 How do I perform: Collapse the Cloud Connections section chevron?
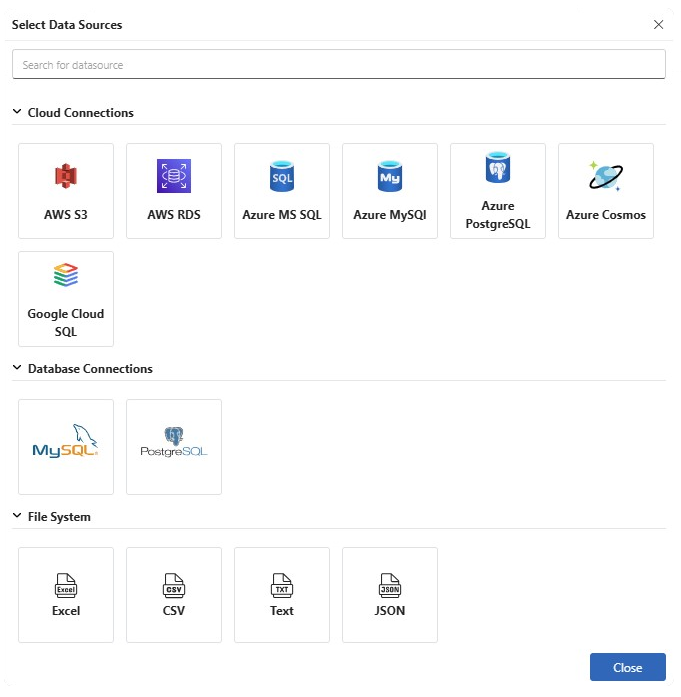click(17, 113)
